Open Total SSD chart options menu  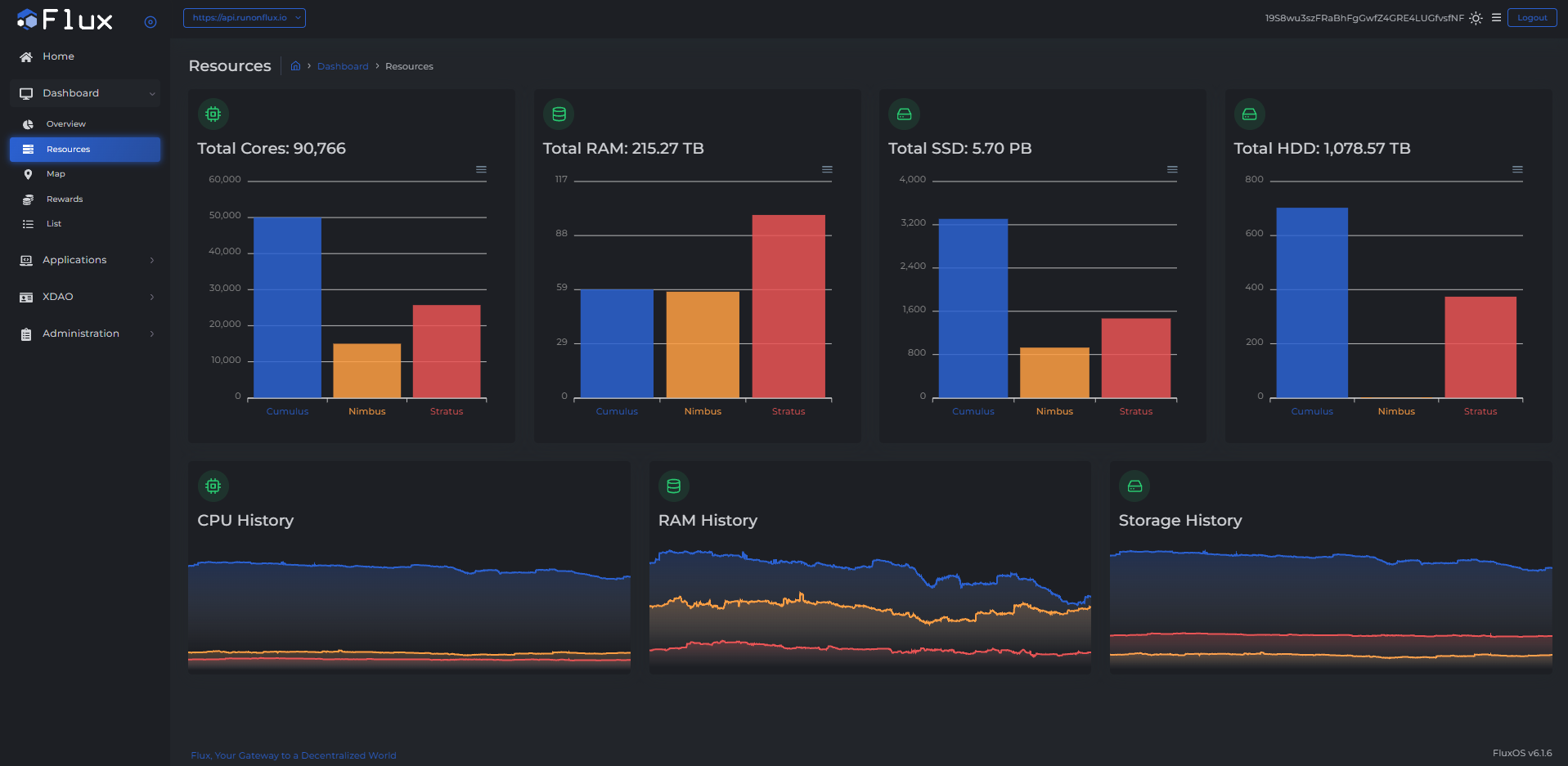coord(1172,169)
